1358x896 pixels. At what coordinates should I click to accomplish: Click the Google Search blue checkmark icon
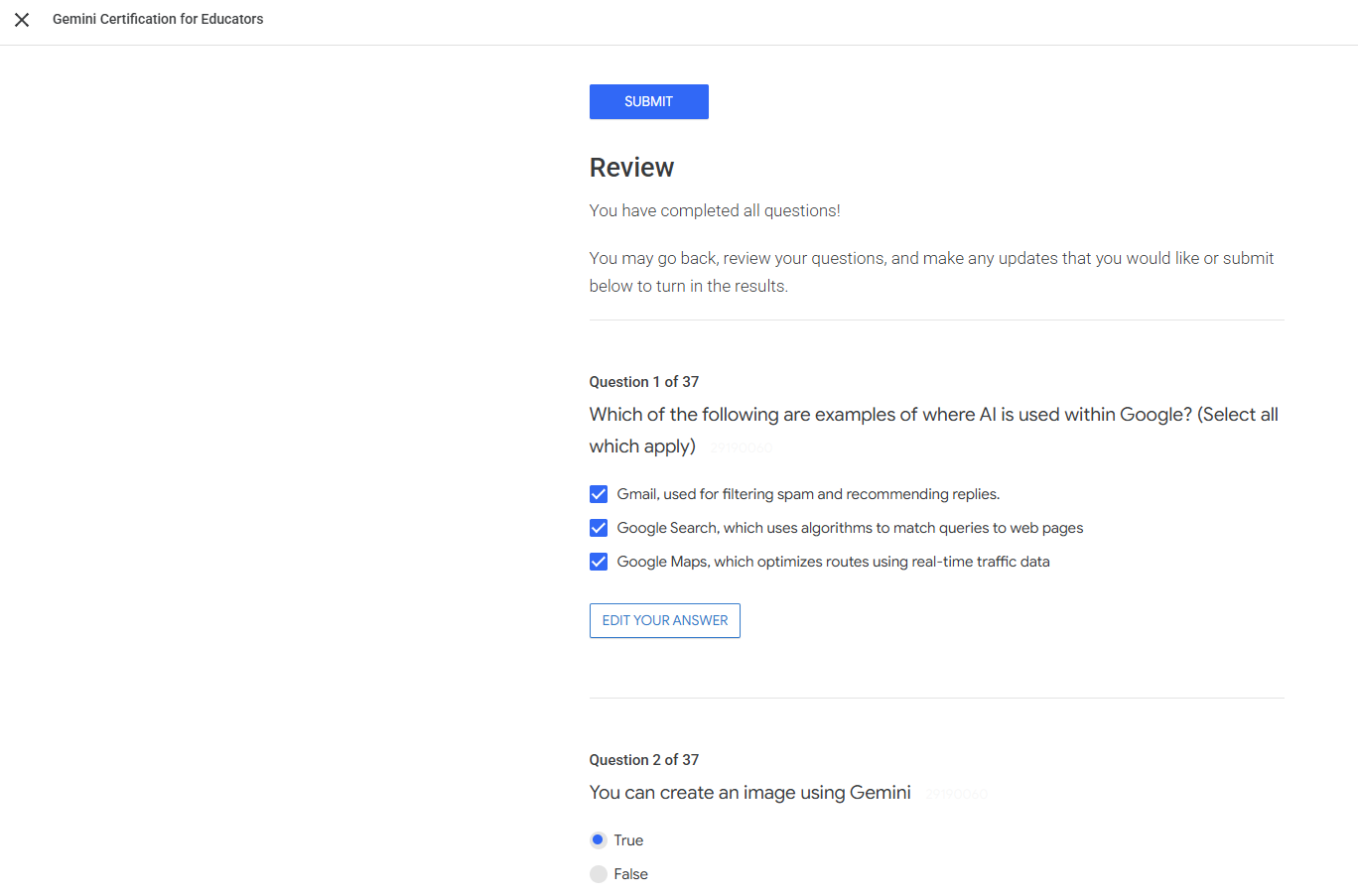coord(599,527)
